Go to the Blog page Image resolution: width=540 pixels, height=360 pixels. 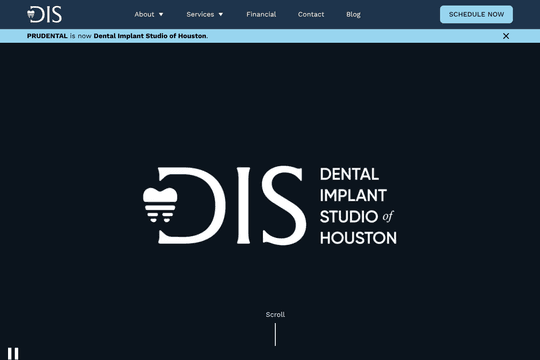point(353,14)
